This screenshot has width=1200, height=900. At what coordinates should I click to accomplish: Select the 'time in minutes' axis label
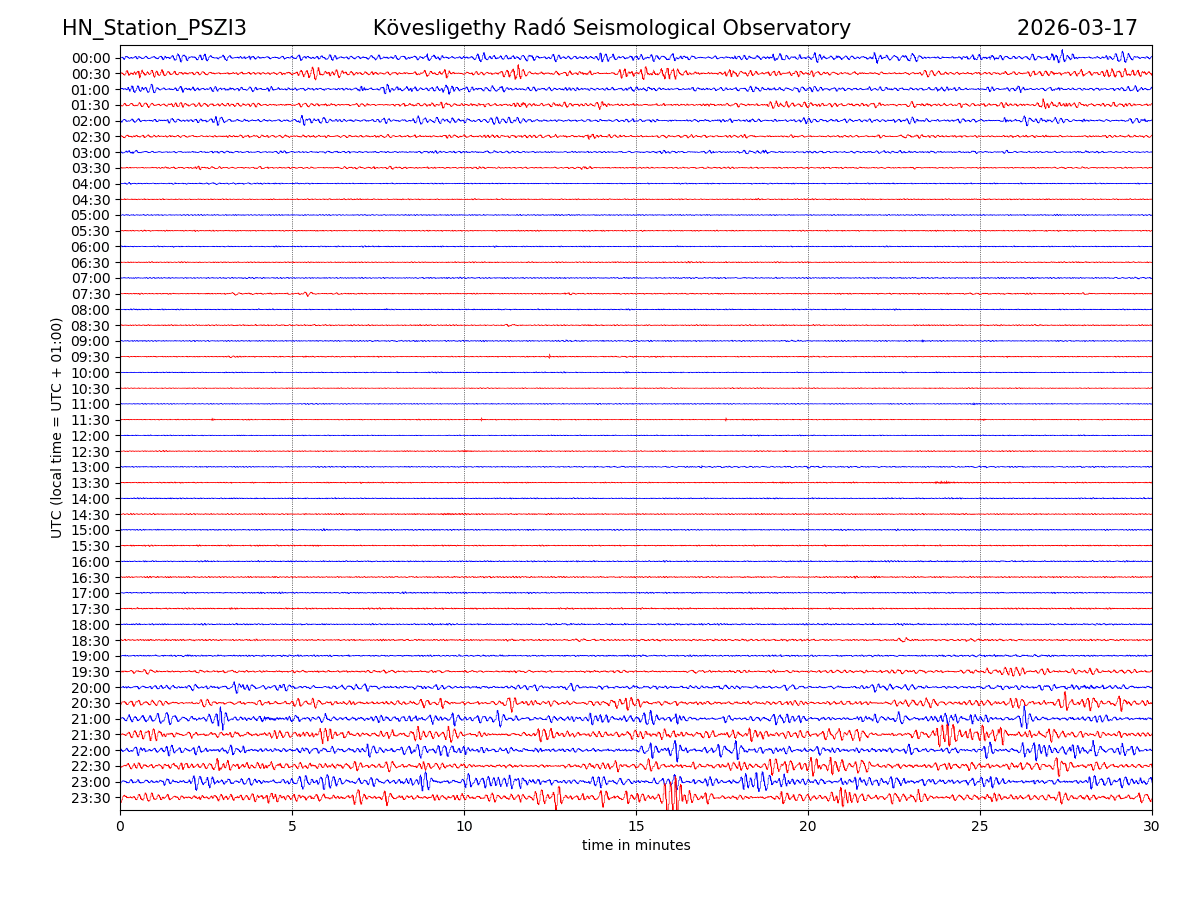tap(636, 845)
